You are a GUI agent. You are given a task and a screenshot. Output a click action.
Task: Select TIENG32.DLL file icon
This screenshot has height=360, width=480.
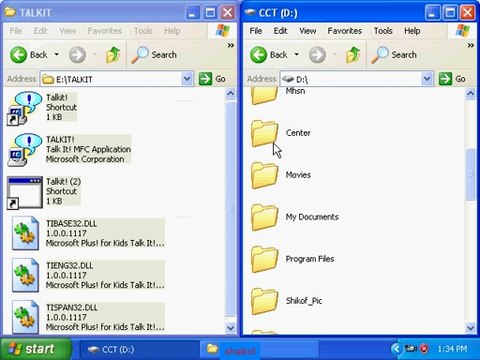25,275
